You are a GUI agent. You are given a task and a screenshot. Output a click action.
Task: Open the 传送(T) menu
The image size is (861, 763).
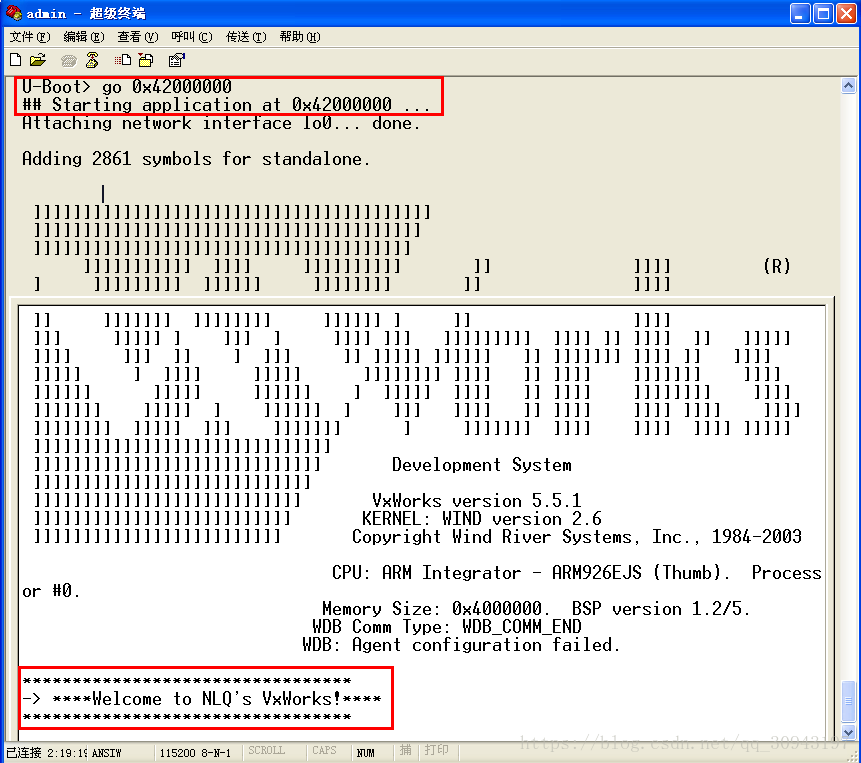246,37
